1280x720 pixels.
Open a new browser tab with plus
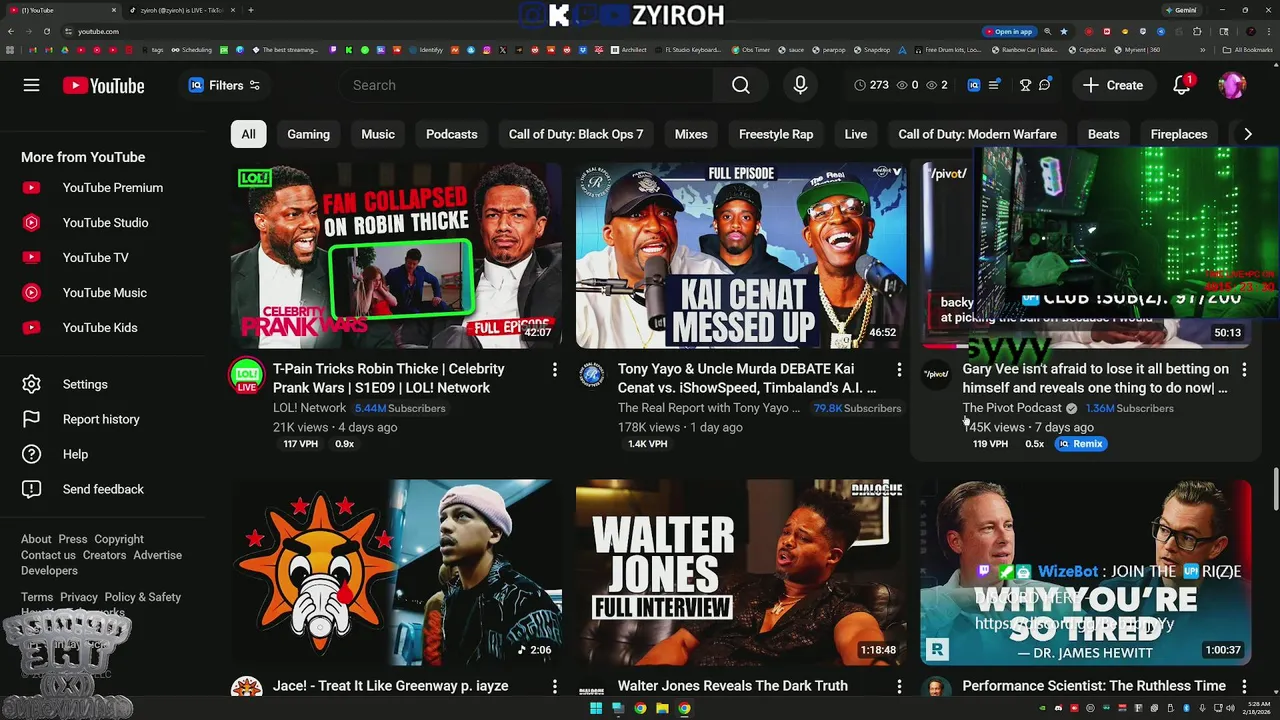[x=250, y=10]
